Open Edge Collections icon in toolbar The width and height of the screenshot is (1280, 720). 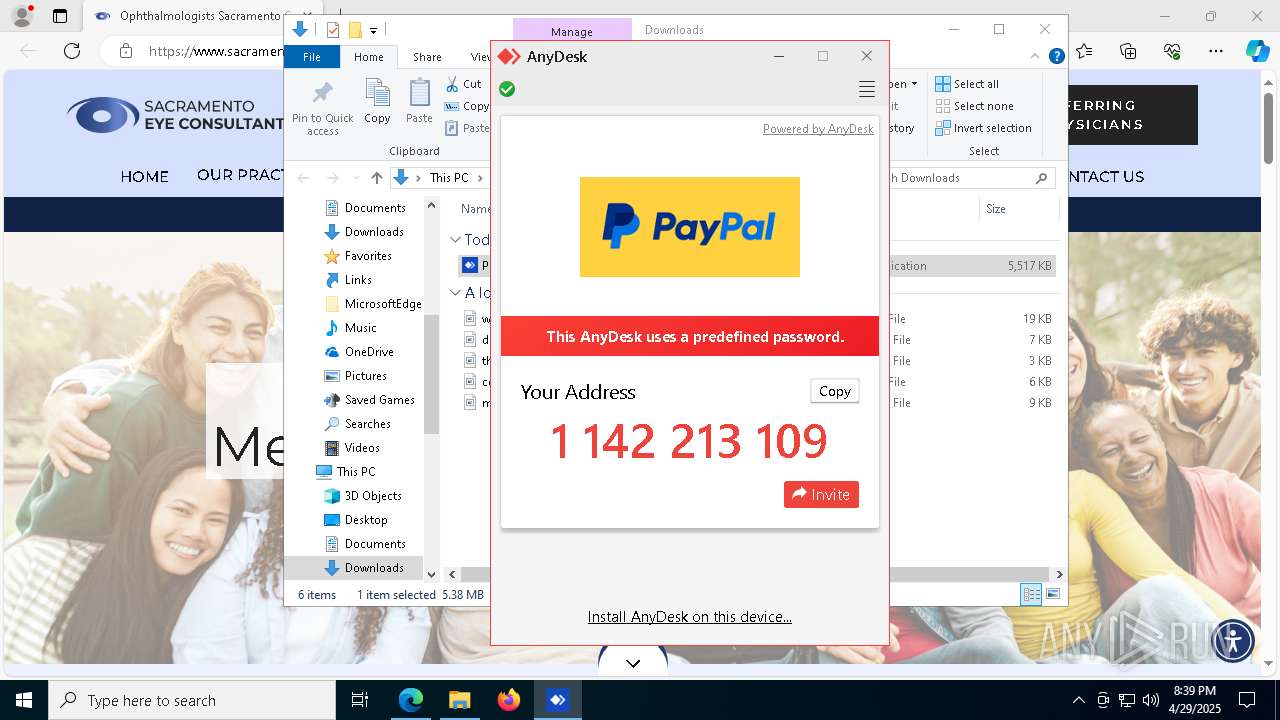(x=1128, y=51)
